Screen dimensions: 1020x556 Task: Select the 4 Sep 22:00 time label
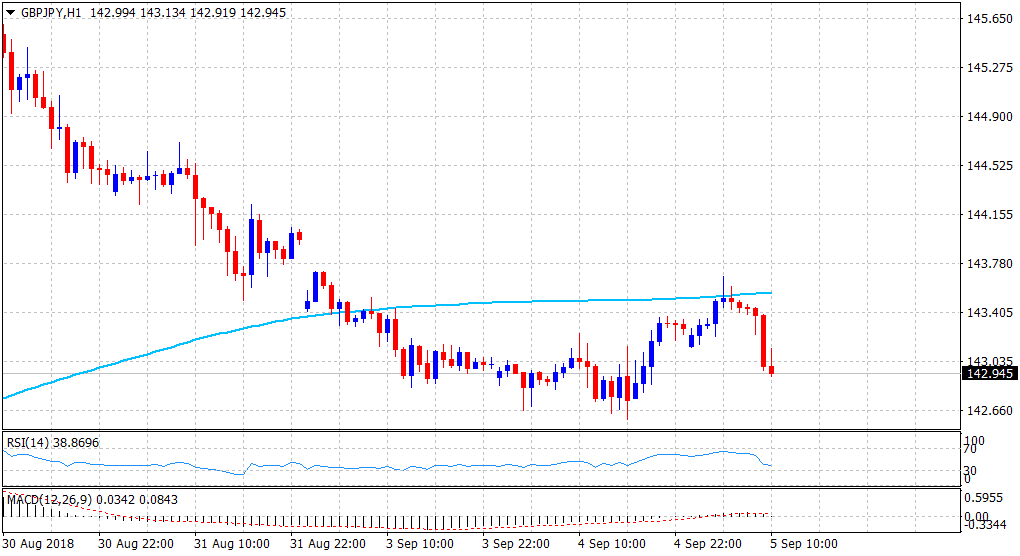(707, 544)
